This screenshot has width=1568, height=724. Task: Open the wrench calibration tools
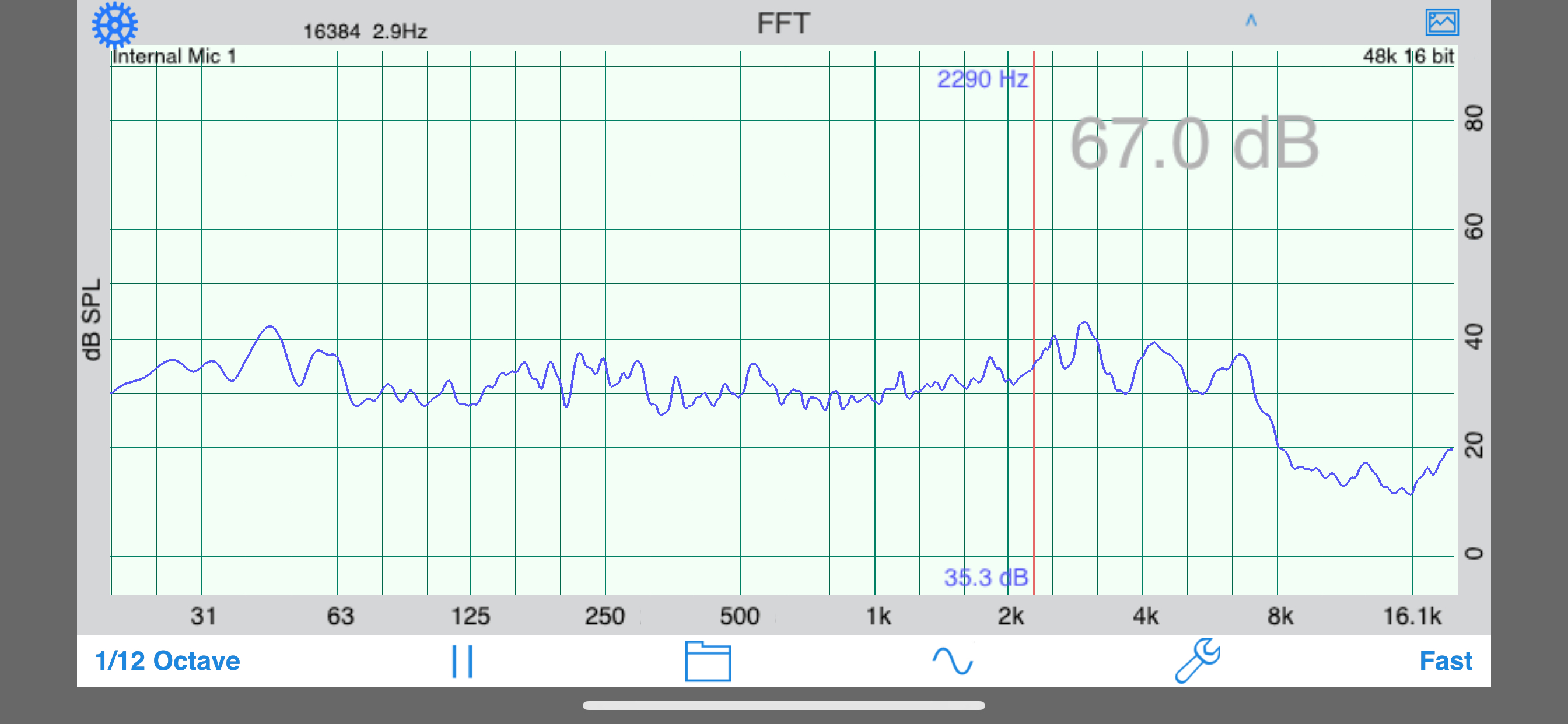point(1199,660)
